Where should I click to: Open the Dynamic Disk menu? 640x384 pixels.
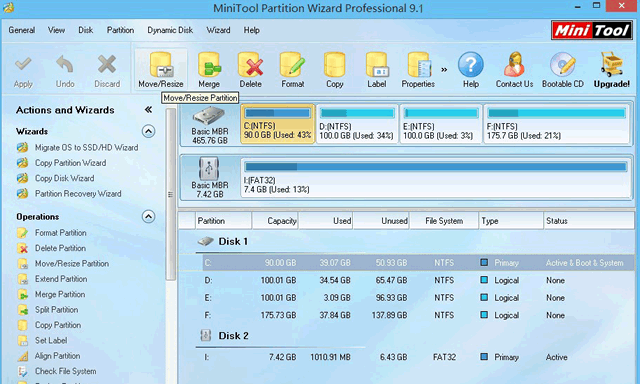point(170,30)
